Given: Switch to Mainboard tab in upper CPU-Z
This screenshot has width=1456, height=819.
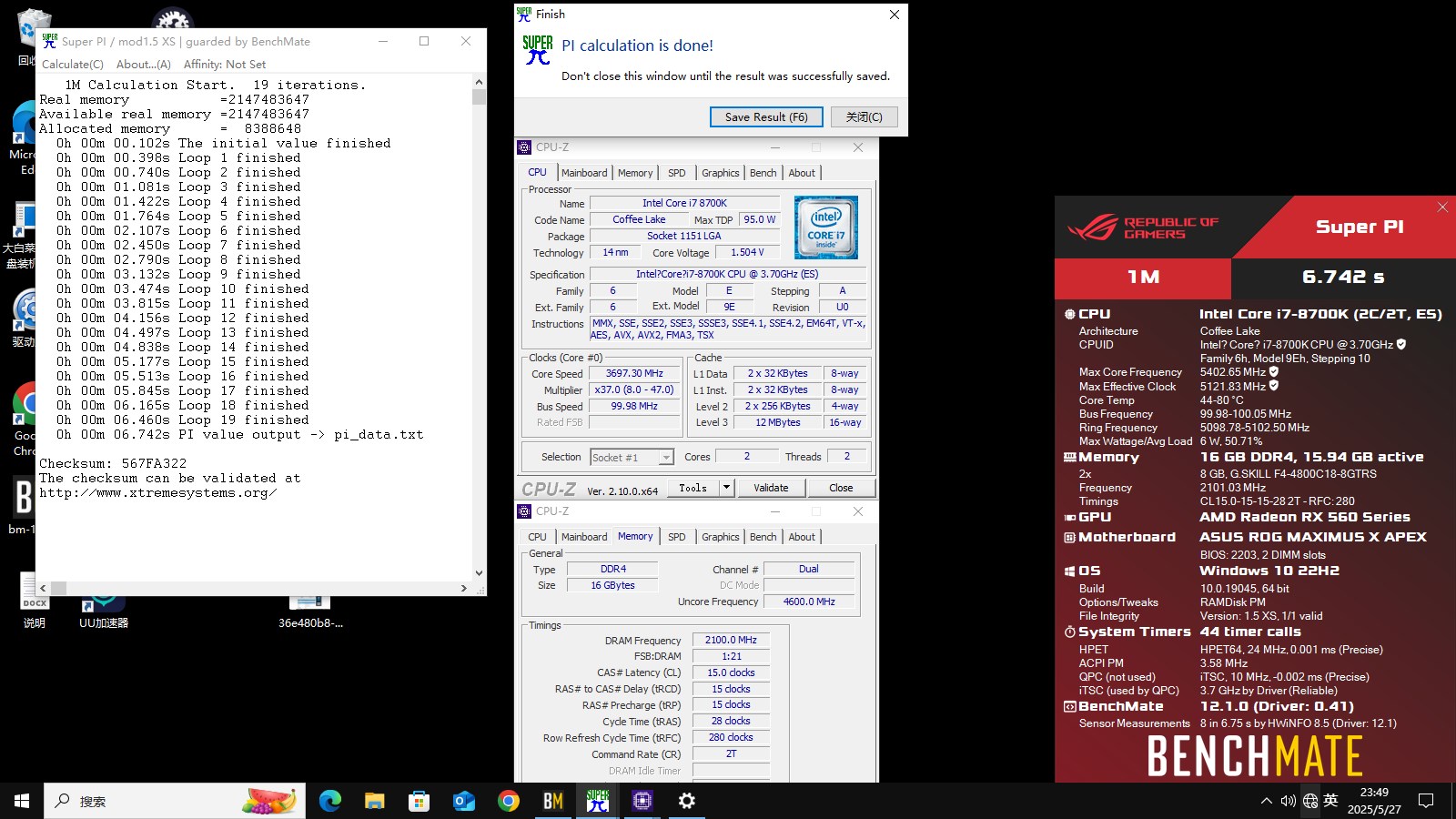Looking at the screenshot, I should (584, 173).
